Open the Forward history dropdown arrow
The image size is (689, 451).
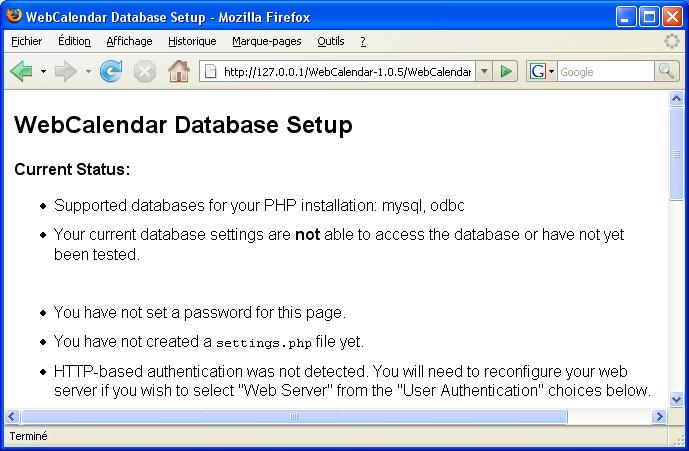click(x=88, y=71)
